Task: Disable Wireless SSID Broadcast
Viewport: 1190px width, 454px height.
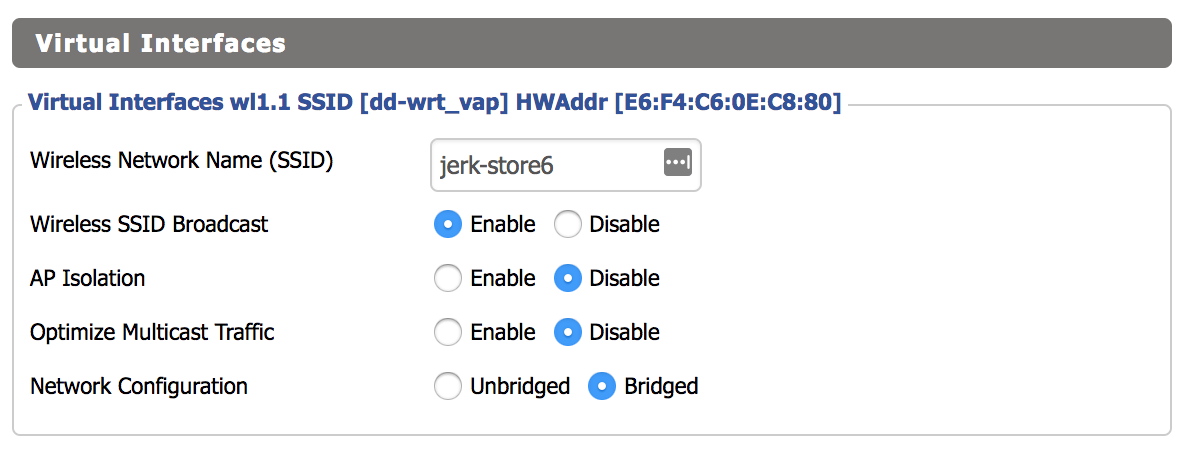Action: (x=568, y=224)
